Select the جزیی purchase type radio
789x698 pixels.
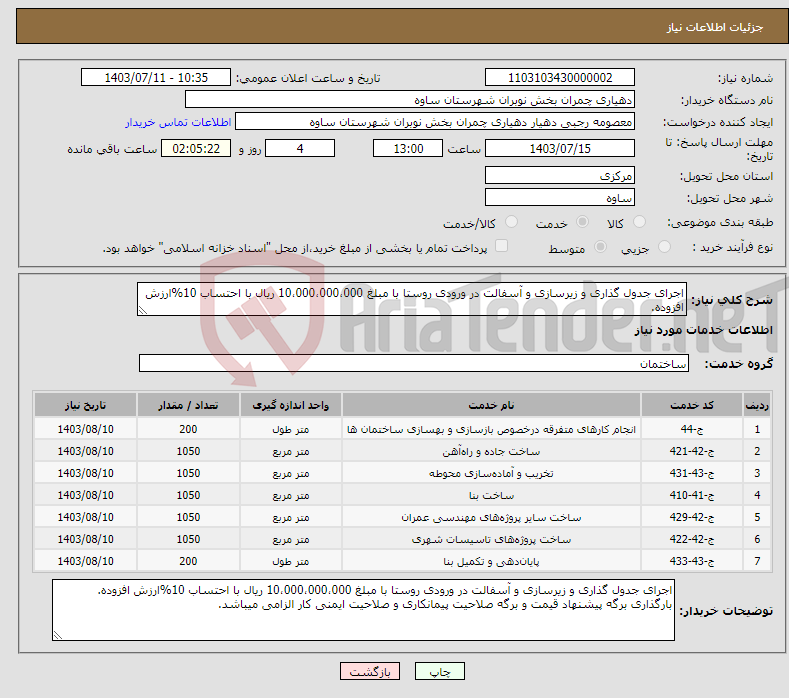pos(664,247)
